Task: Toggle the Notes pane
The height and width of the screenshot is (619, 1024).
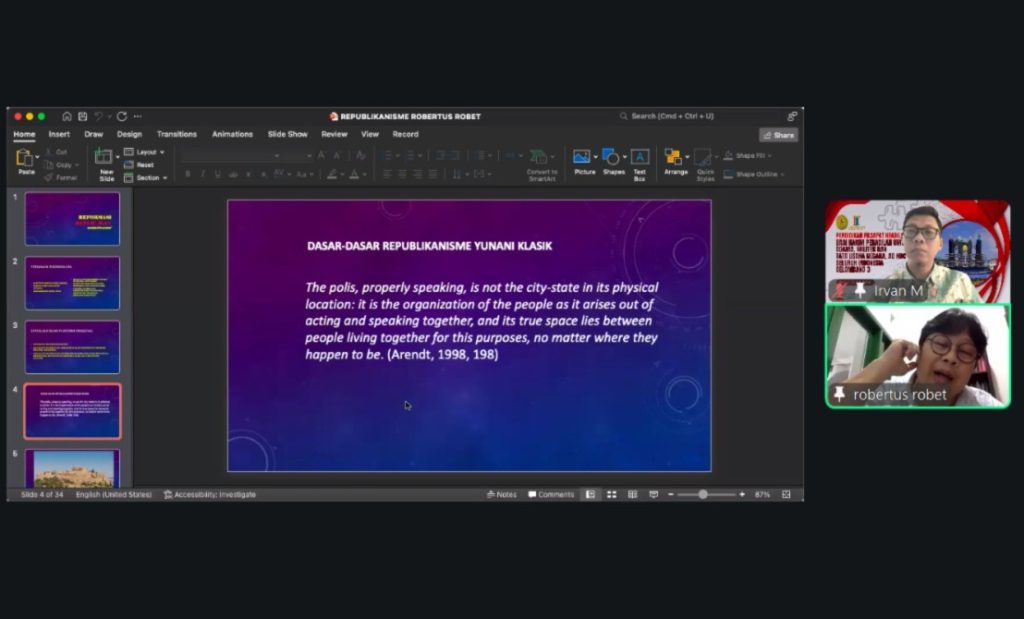Action: (x=502, y=494)
